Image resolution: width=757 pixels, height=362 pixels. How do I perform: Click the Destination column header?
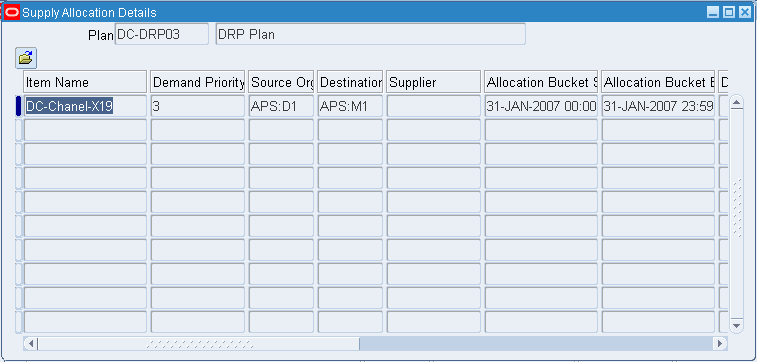pos(350,82)
